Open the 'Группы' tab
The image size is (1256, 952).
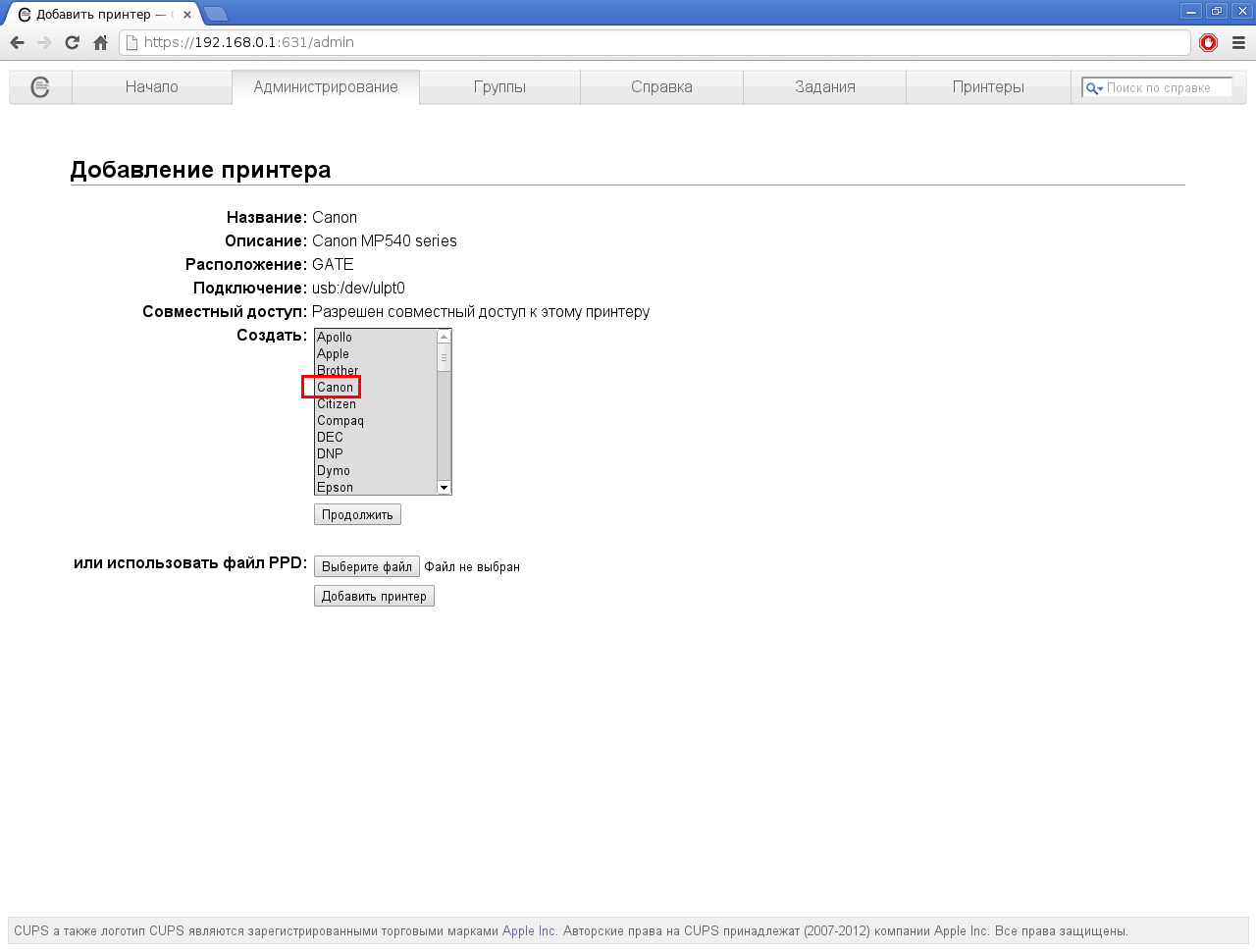click(499, 87)
